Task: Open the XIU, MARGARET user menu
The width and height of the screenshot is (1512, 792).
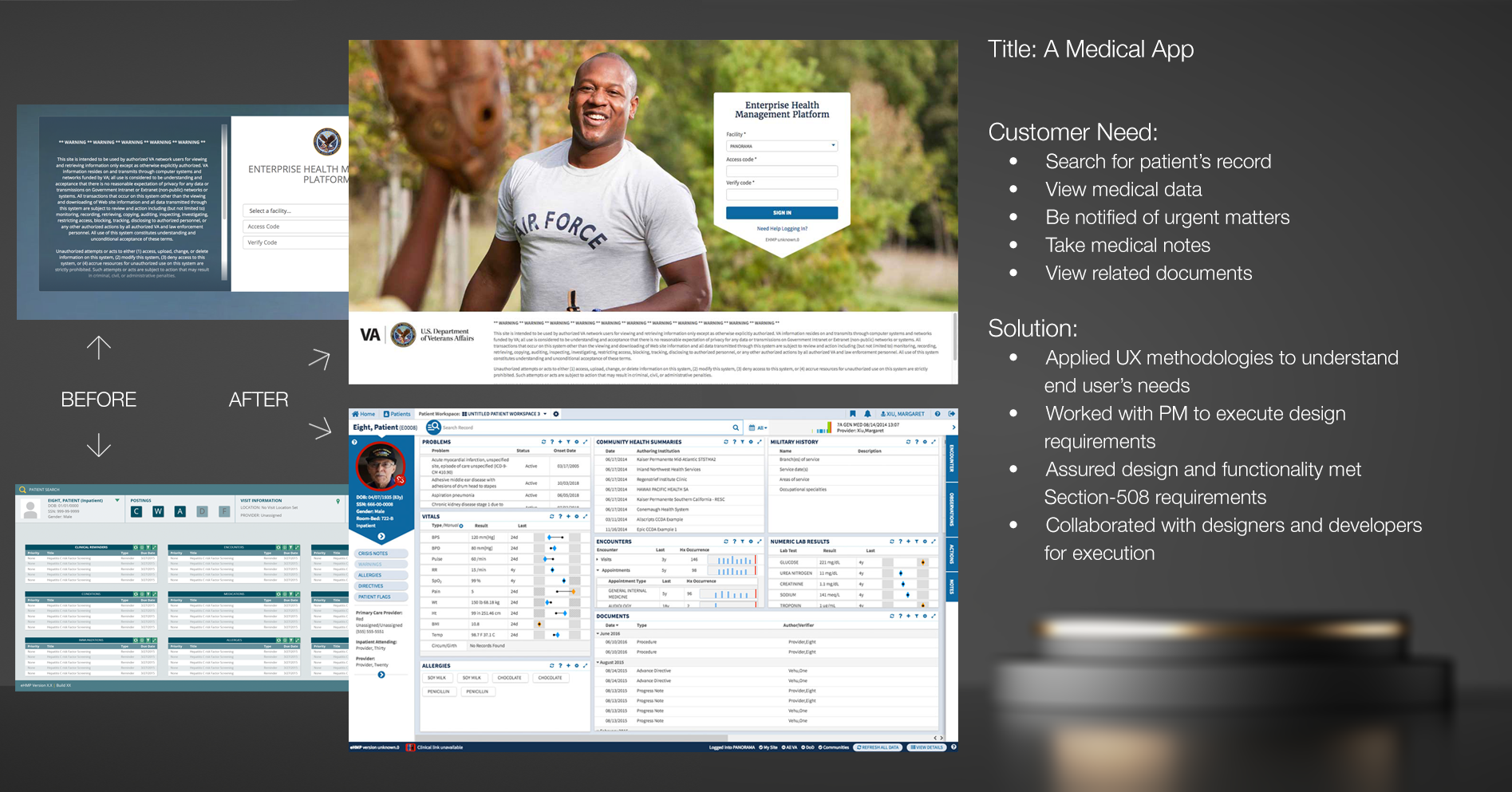Action: pos(902,414)
